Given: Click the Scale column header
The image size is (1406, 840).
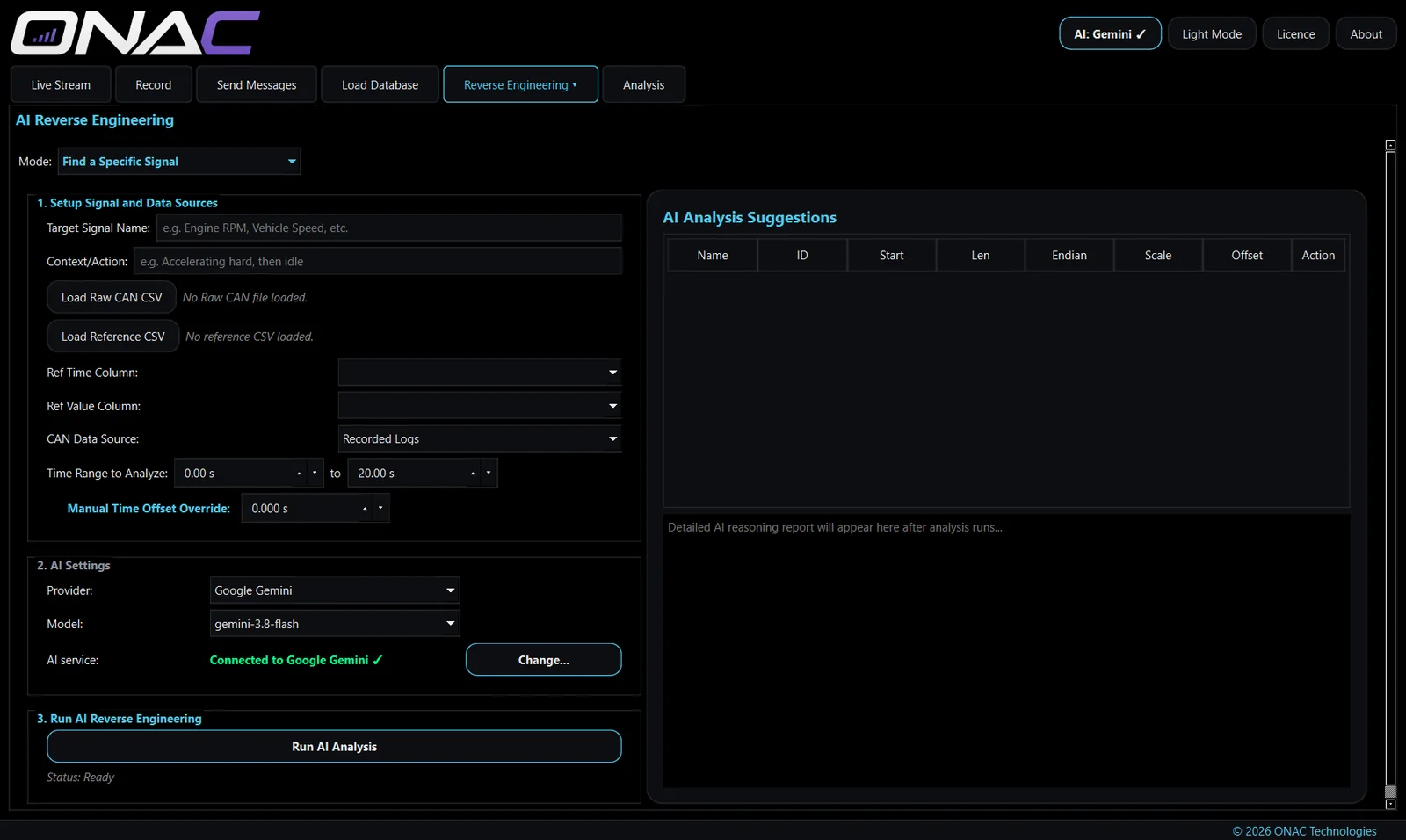Looking at the screenshot, I should 1158,256.
